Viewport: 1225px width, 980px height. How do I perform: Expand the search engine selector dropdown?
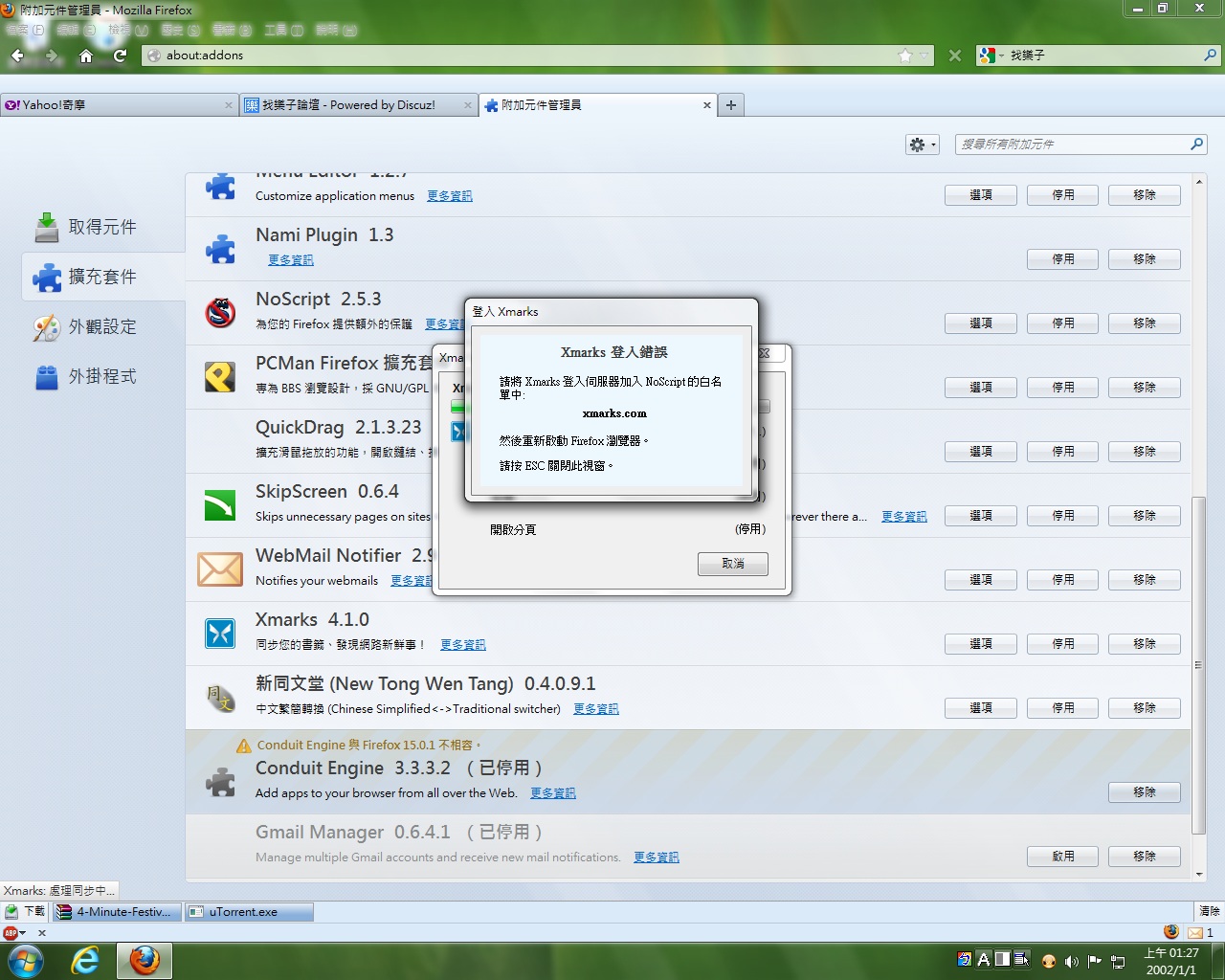[x=991, y=56]
